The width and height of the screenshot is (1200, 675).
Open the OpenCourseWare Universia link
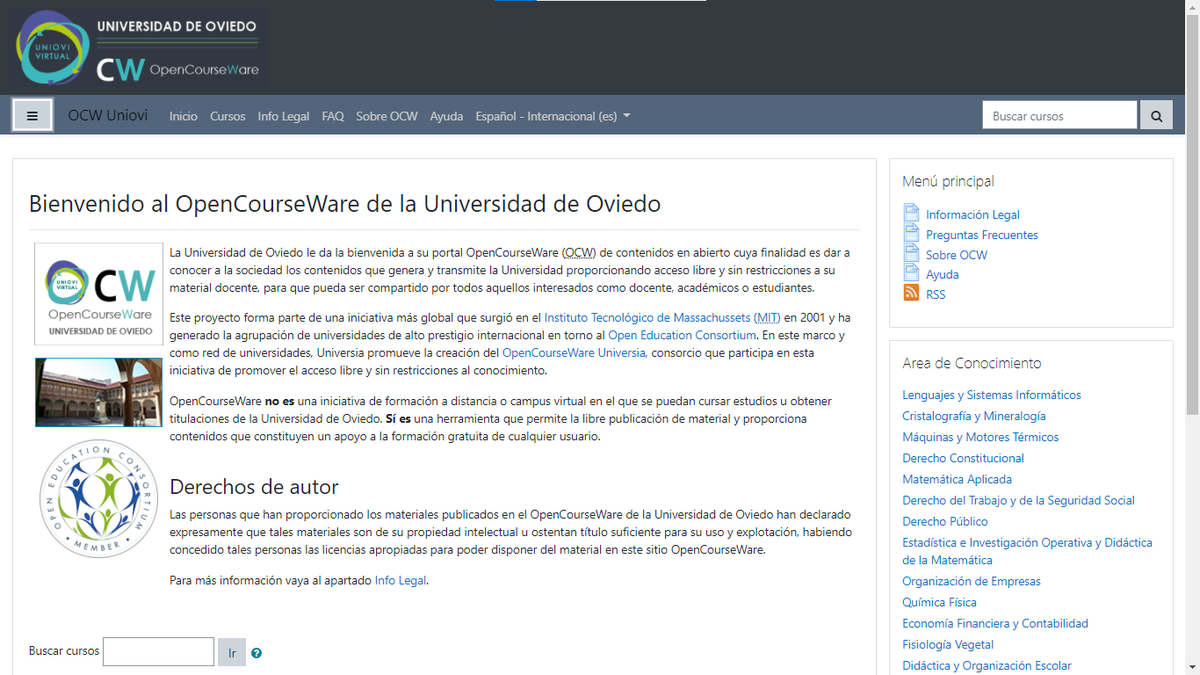574,352
